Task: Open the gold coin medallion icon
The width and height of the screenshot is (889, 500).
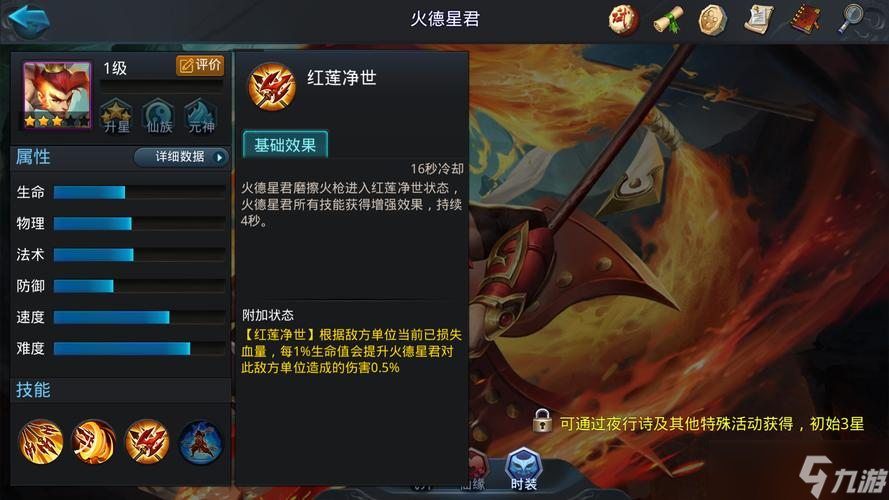Action: tap(713, 20)
